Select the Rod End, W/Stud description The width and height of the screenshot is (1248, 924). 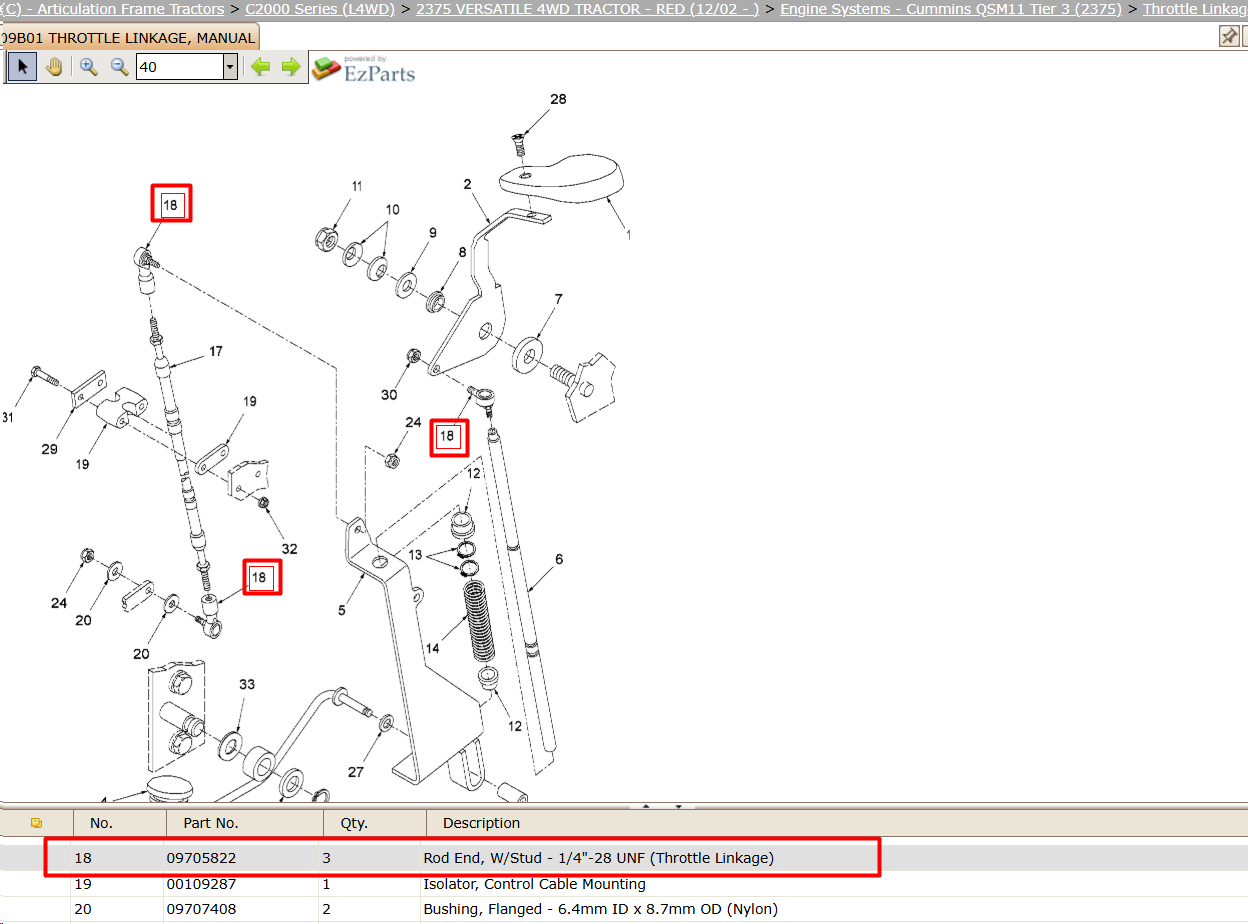(598, 858)
